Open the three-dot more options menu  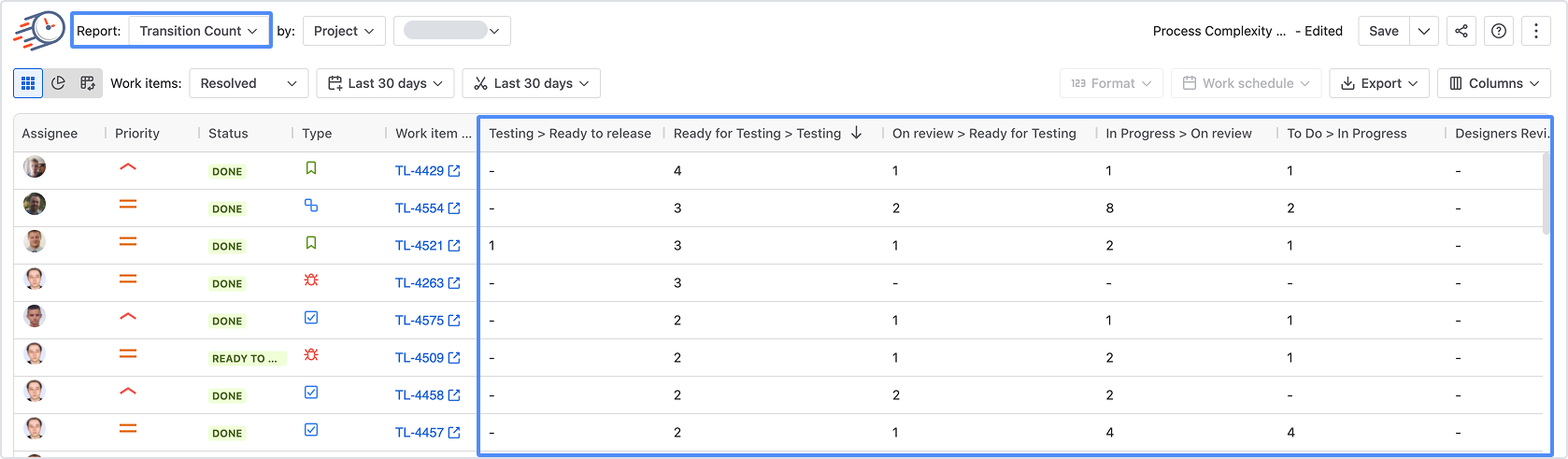point(1536,31)
